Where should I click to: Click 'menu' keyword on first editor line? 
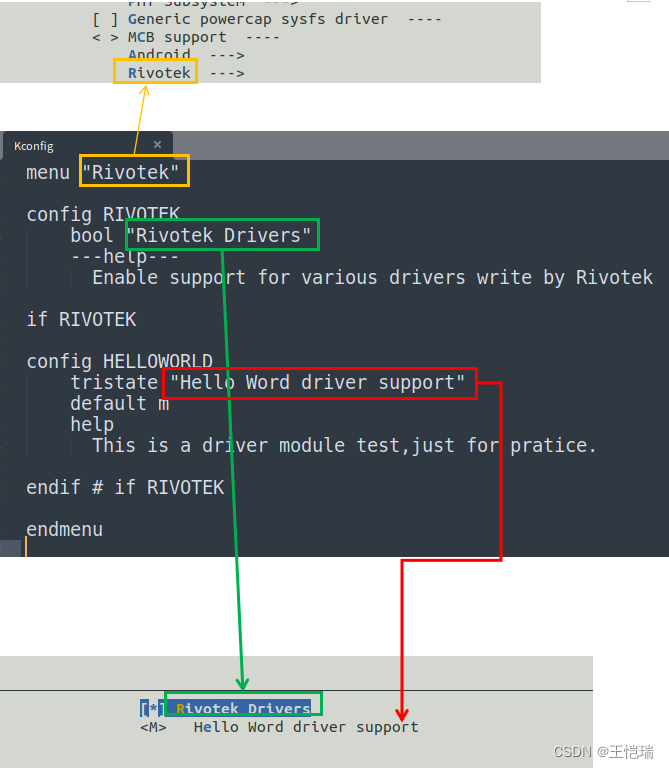point(48,172)
